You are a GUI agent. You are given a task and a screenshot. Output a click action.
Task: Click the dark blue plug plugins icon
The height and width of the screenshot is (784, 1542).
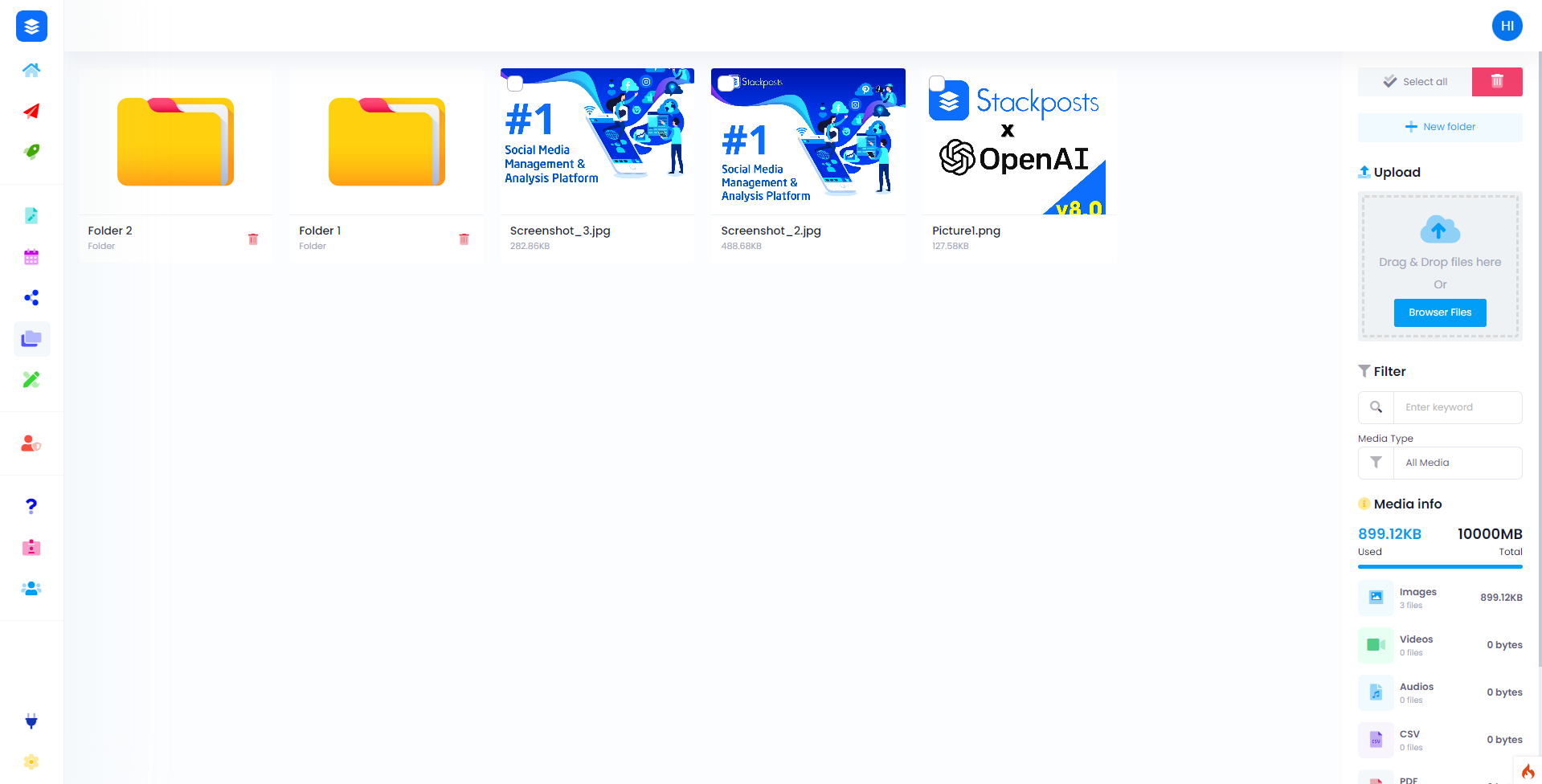(31, 721)
